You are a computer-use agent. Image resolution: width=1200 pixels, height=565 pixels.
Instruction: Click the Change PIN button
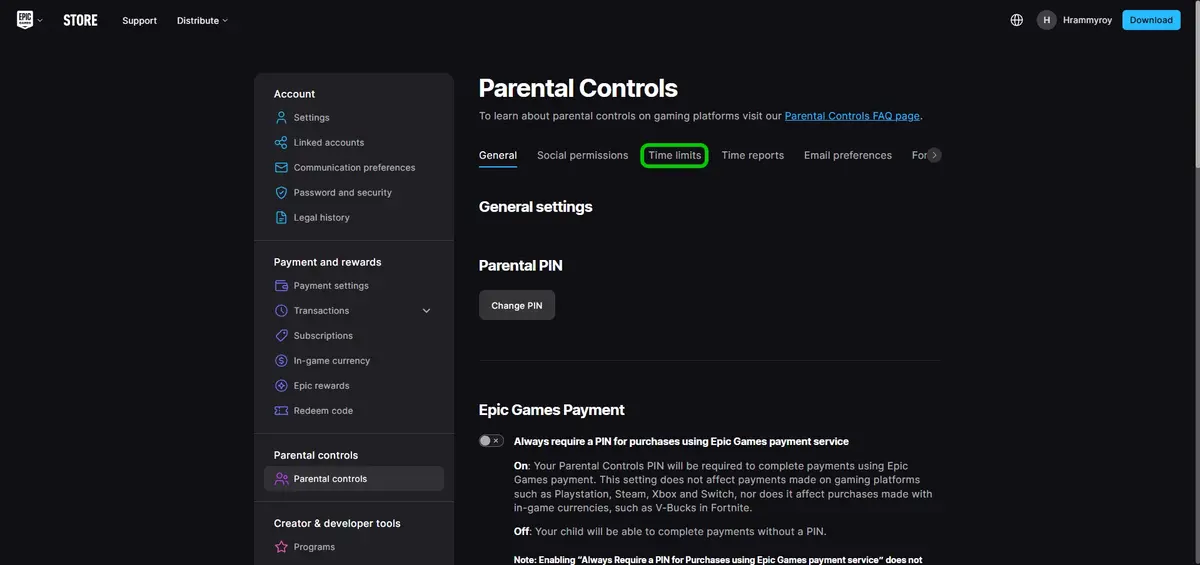click(x=517, y=306)
